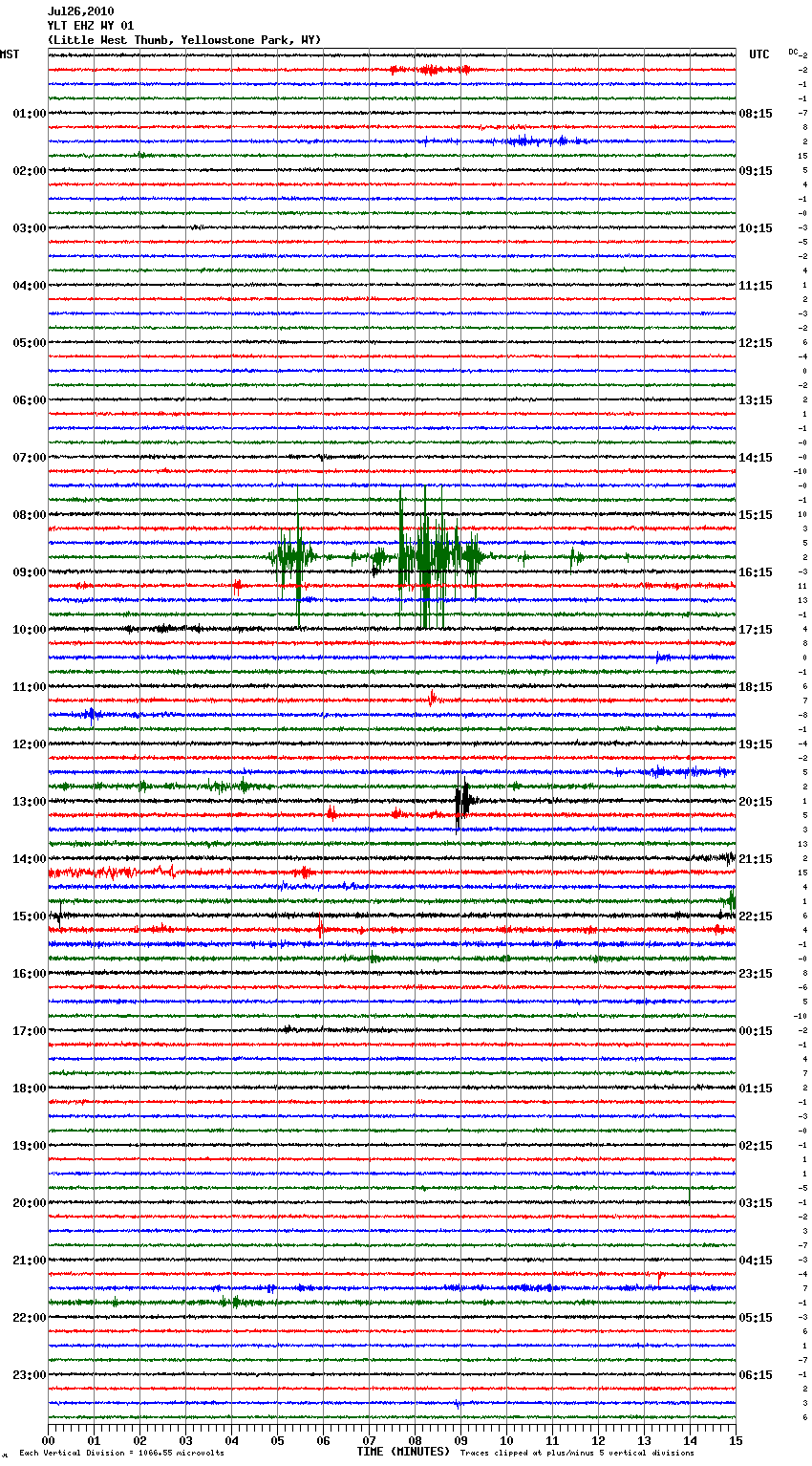The image size is (812, 1466).
Task: Click the red noise burst on the topmost red trace
Action: [429, 69]
